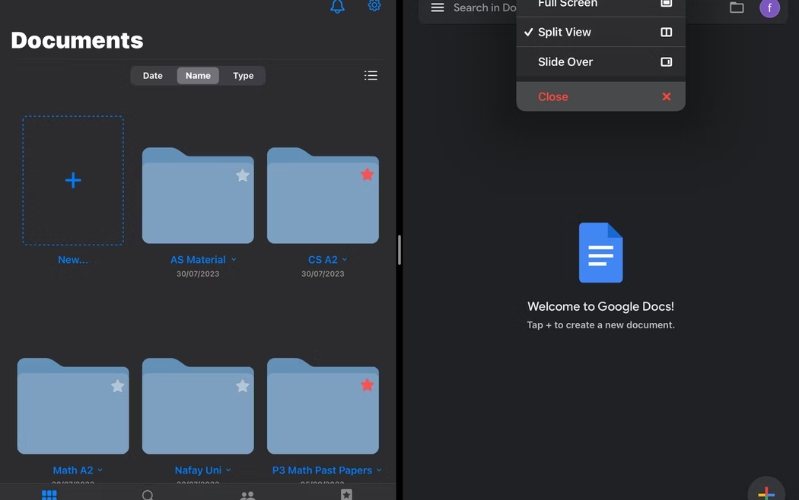Grab the split view divider handle
Screen dimensions: 799x500
(400, 250)
